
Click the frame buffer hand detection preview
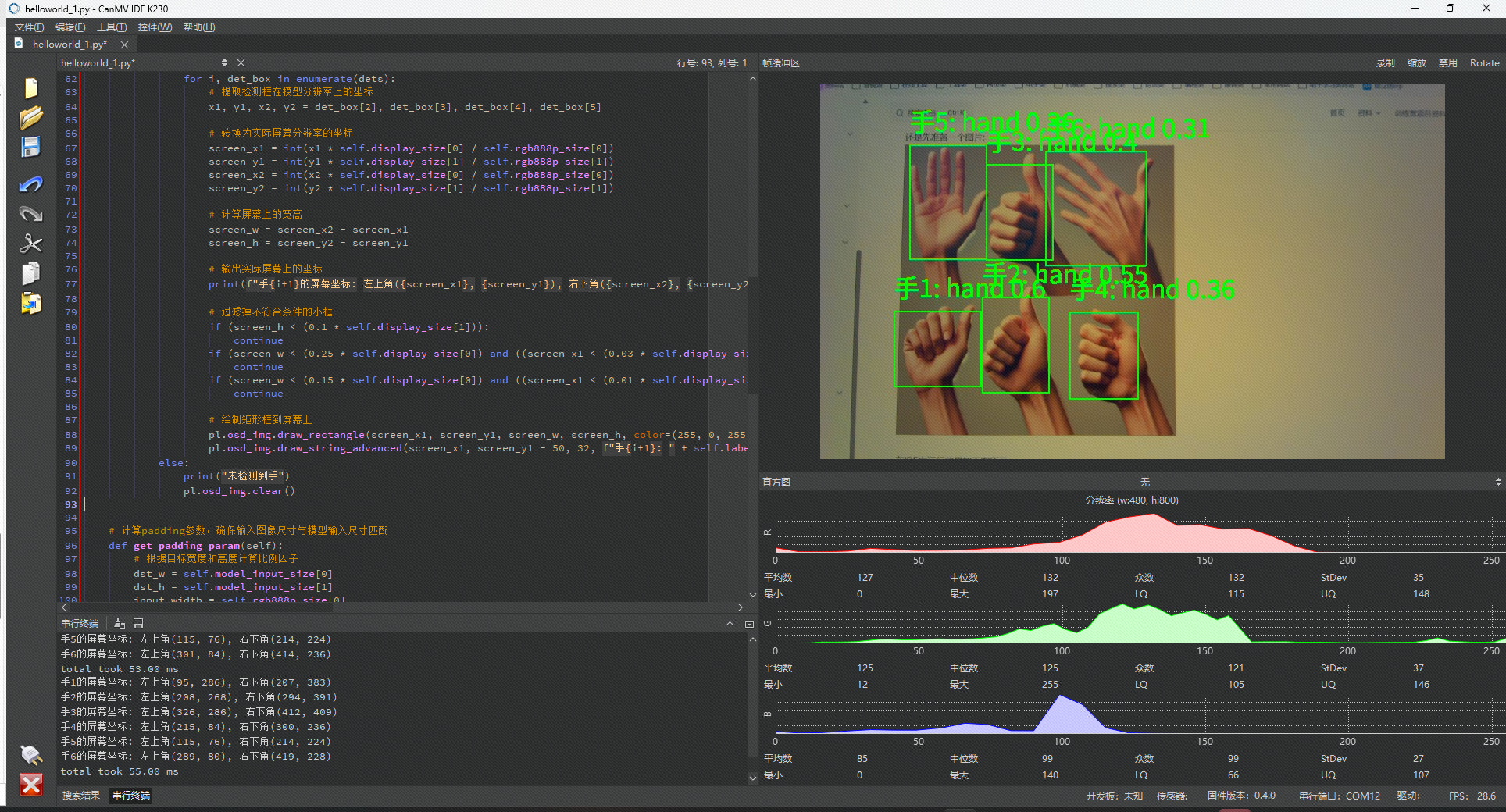tap(1132, 272)
